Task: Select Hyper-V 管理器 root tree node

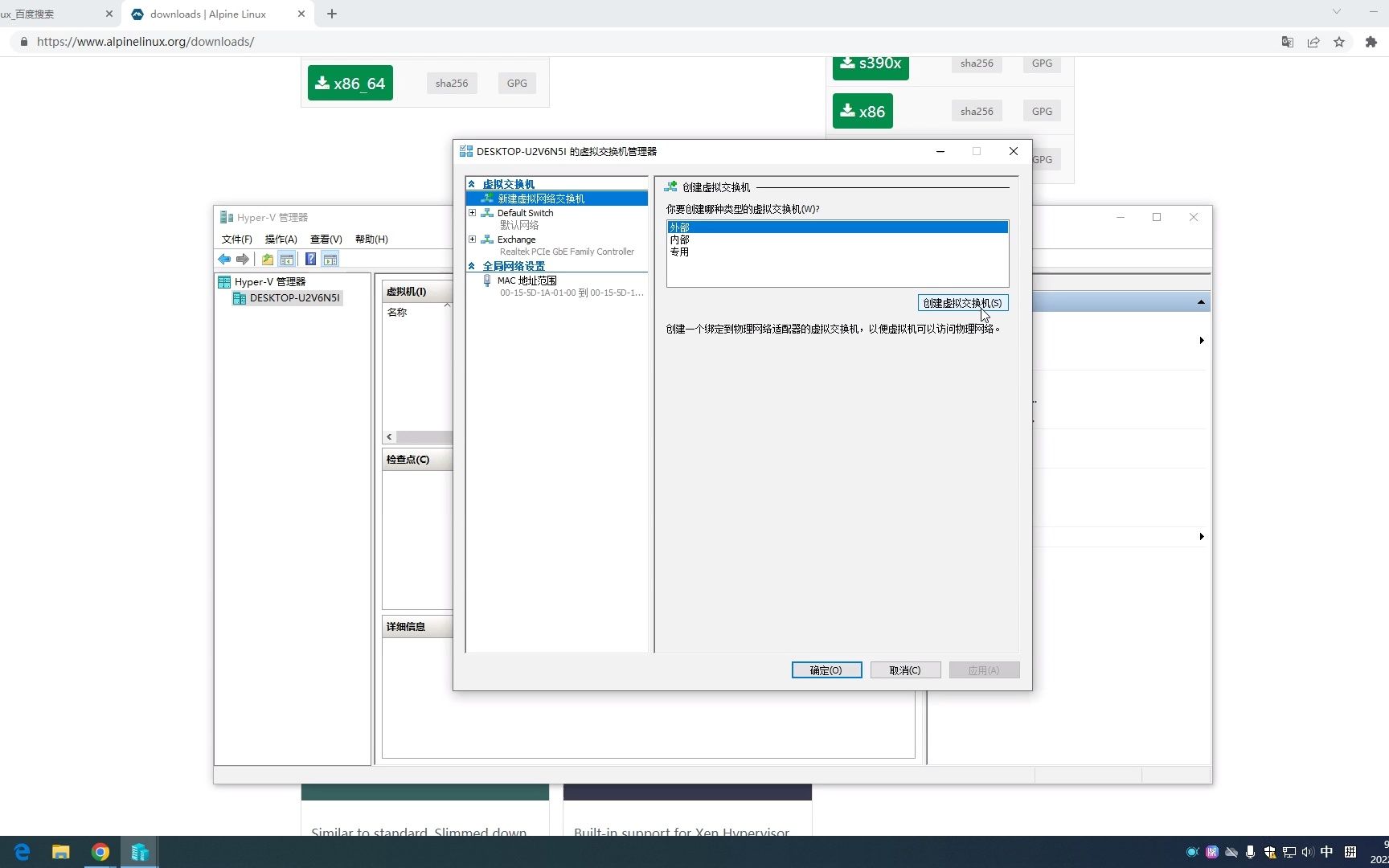Action: tap(270, 282)
